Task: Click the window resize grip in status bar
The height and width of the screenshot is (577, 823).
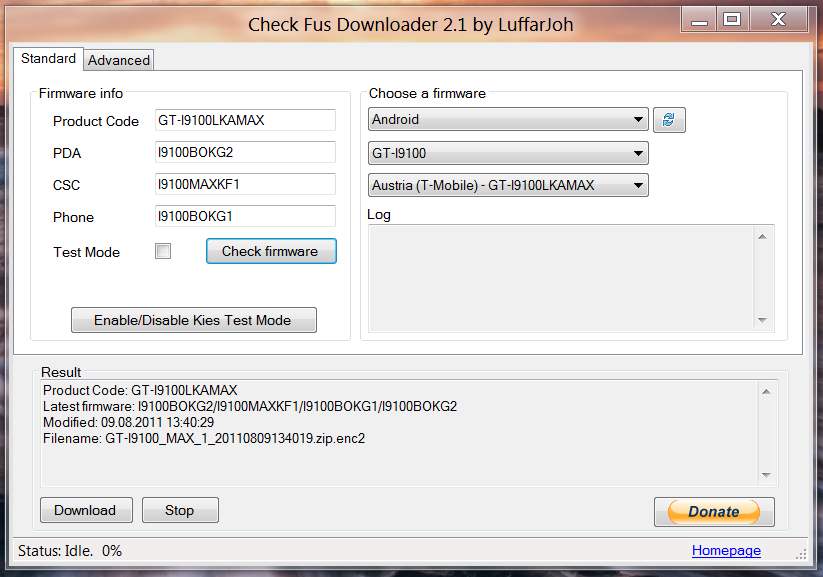Action: 801,555
